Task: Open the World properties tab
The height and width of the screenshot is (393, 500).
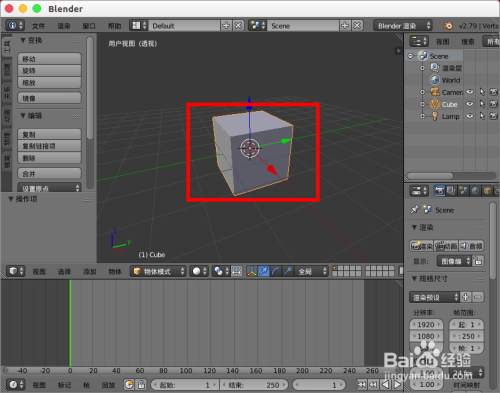Action: click(475, 191)
